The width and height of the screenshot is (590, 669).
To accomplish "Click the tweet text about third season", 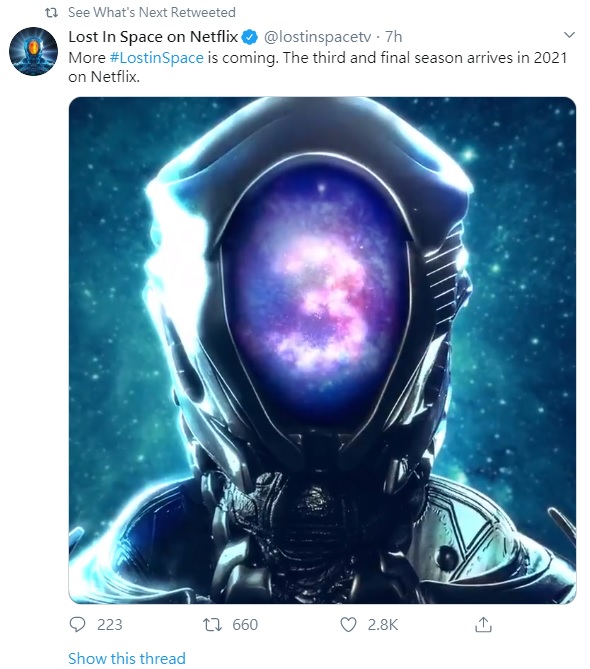I will tap(317, 67).
